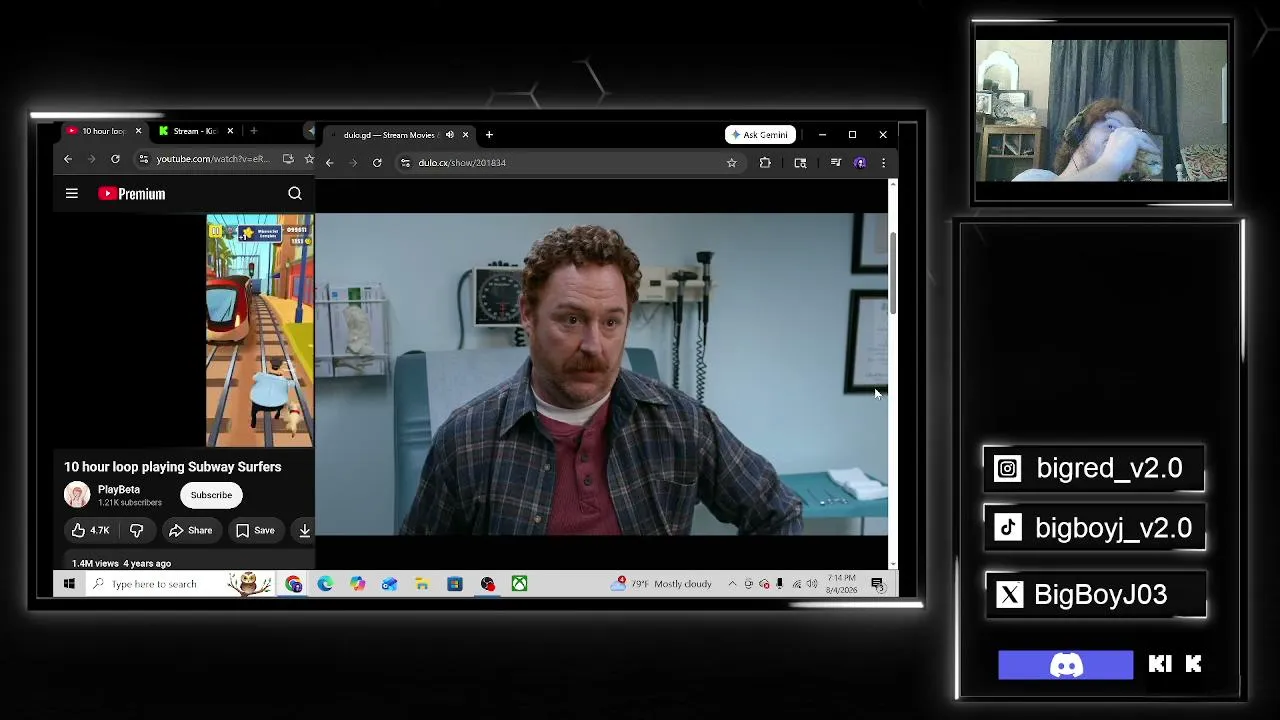Bookmark the dulo.cx page with star

(x=732, y=163)
